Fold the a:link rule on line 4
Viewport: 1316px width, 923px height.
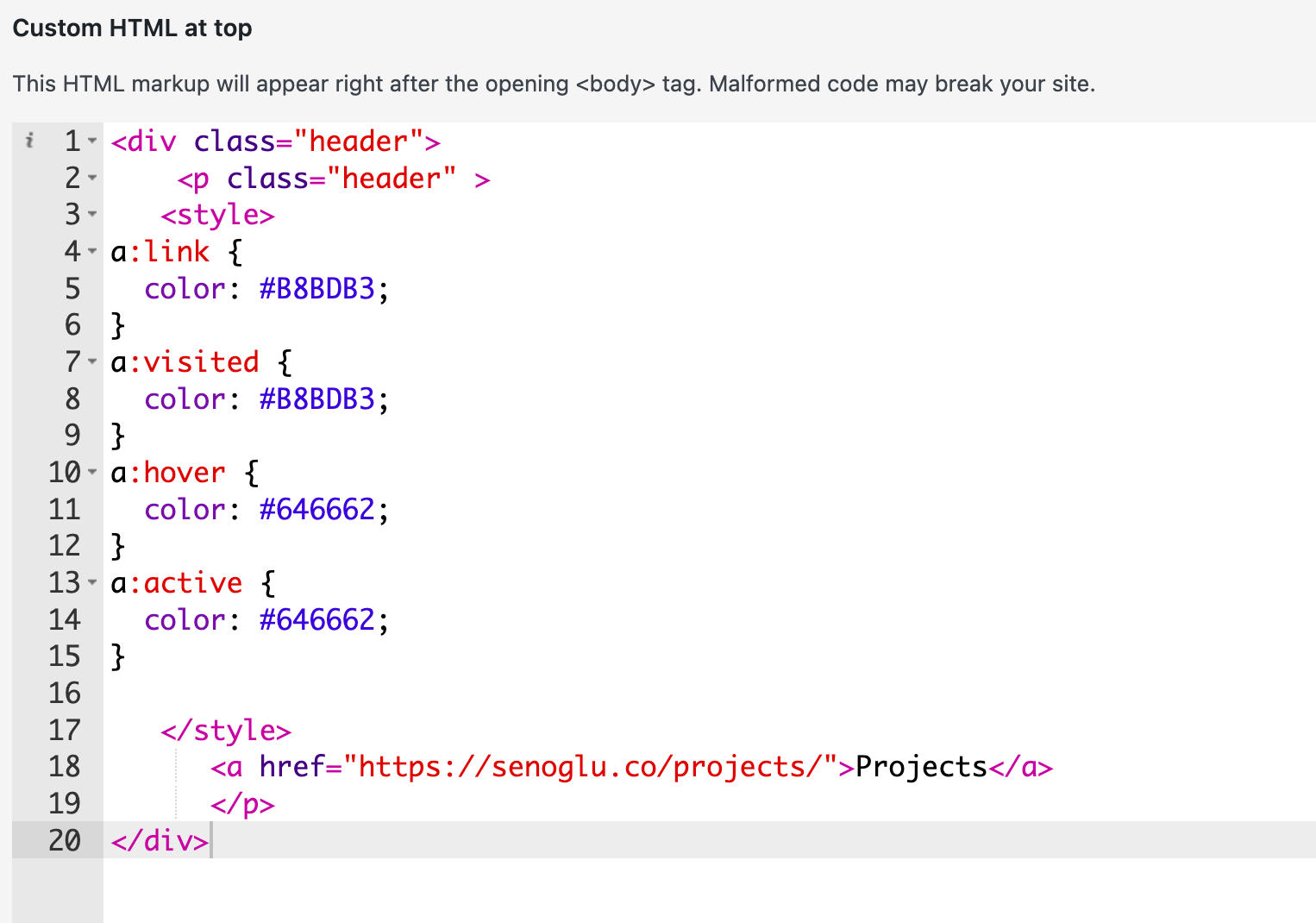92,251
